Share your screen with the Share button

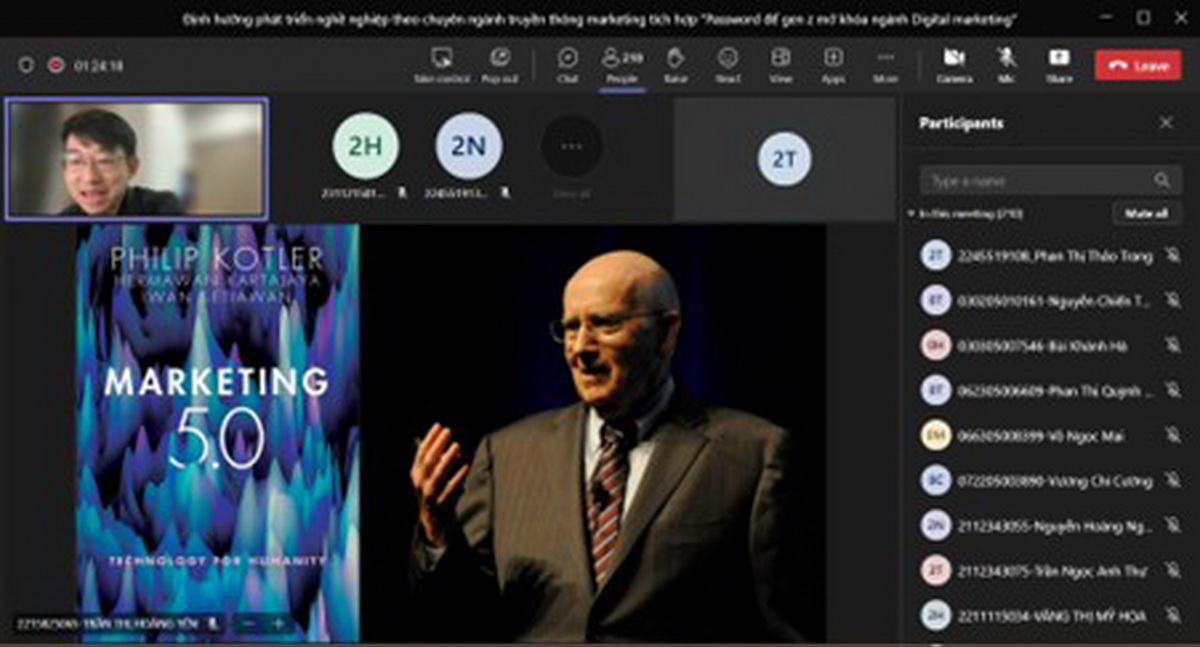[1058, 64]
